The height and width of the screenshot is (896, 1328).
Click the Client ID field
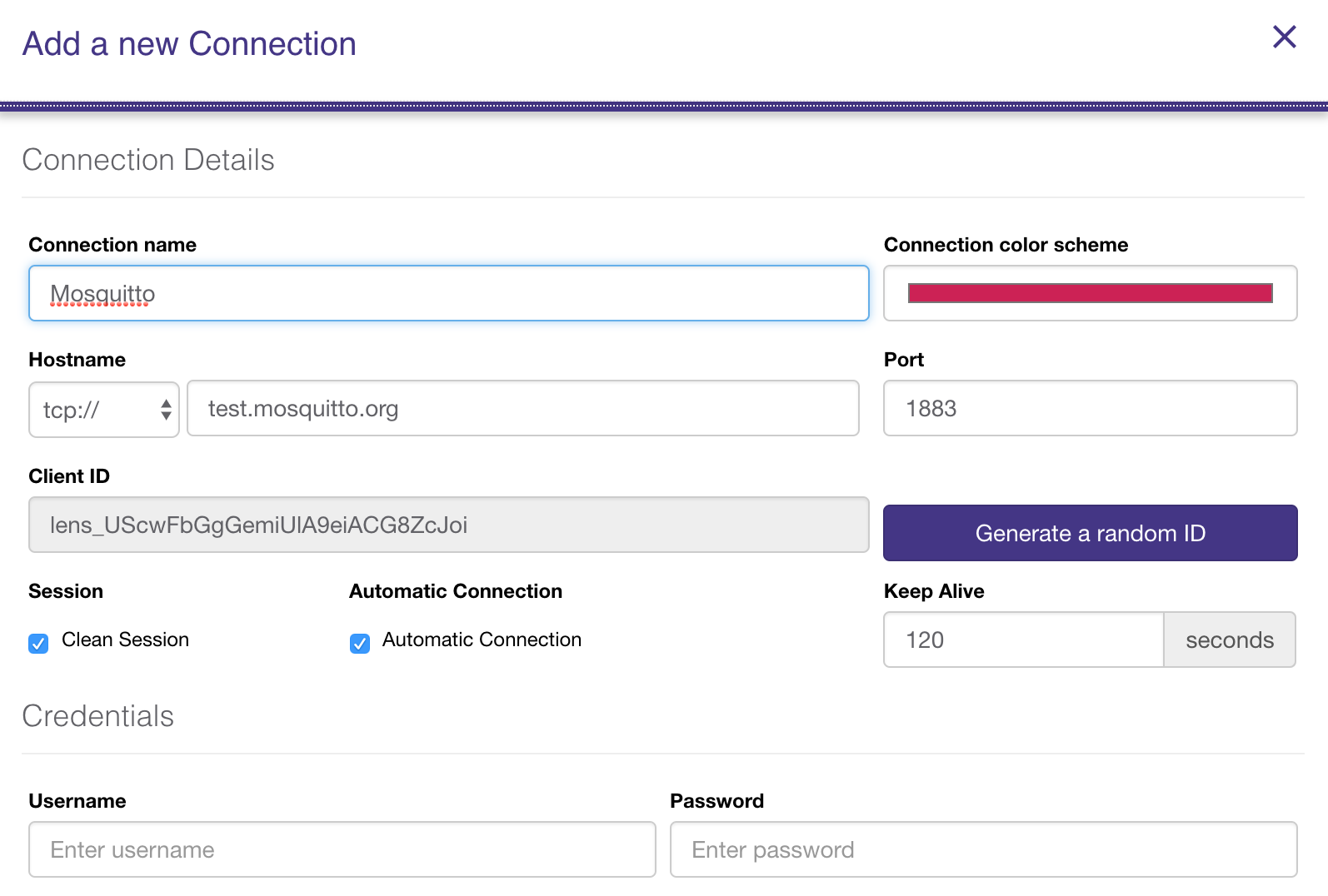[x=448, y=525]
